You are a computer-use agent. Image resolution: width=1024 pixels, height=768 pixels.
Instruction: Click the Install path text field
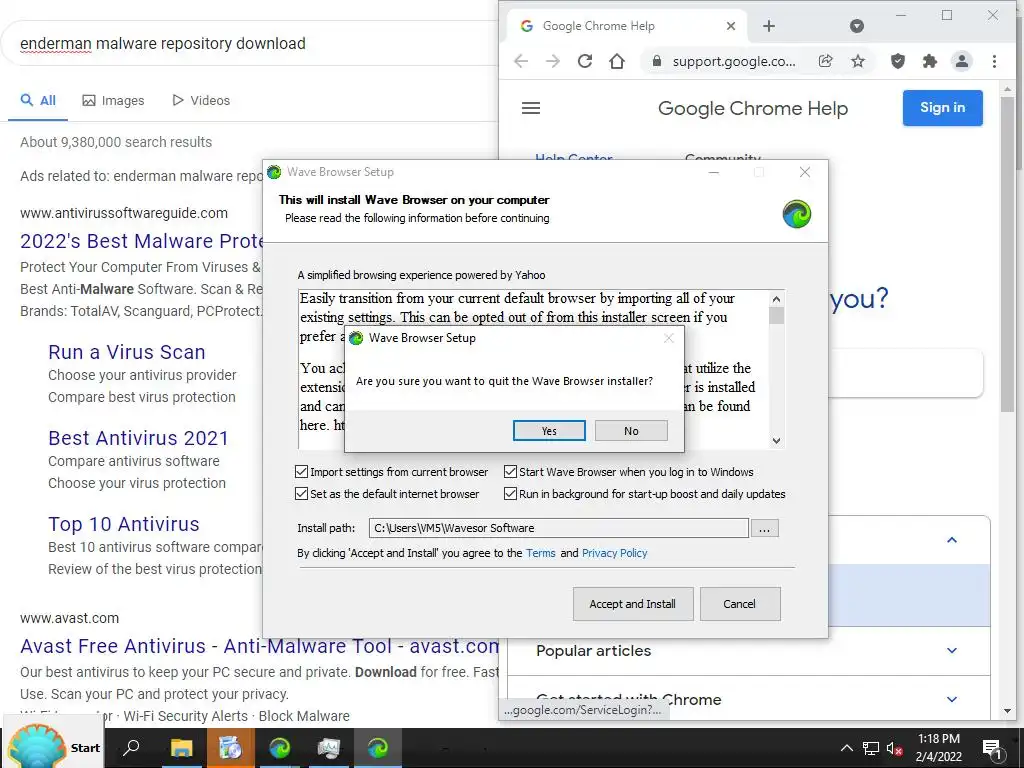click(558, 528)
